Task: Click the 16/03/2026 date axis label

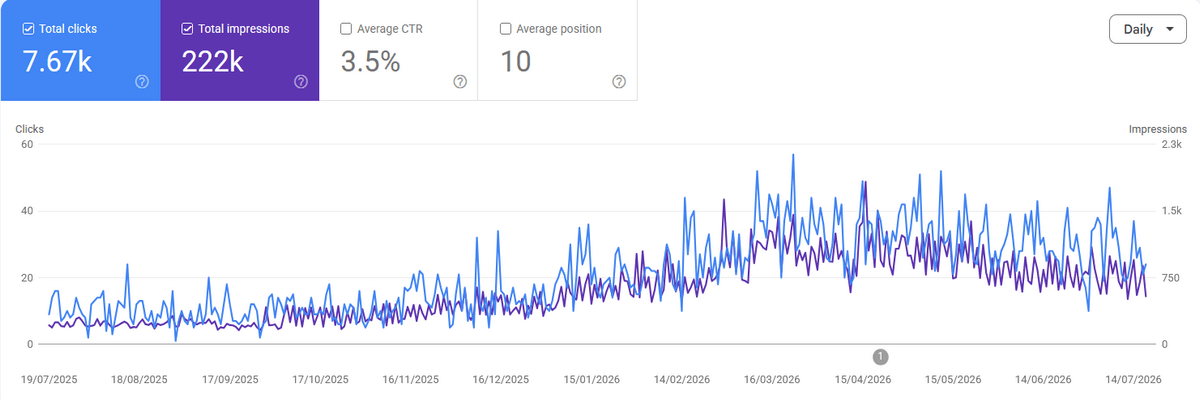Action: click(772, 380)
